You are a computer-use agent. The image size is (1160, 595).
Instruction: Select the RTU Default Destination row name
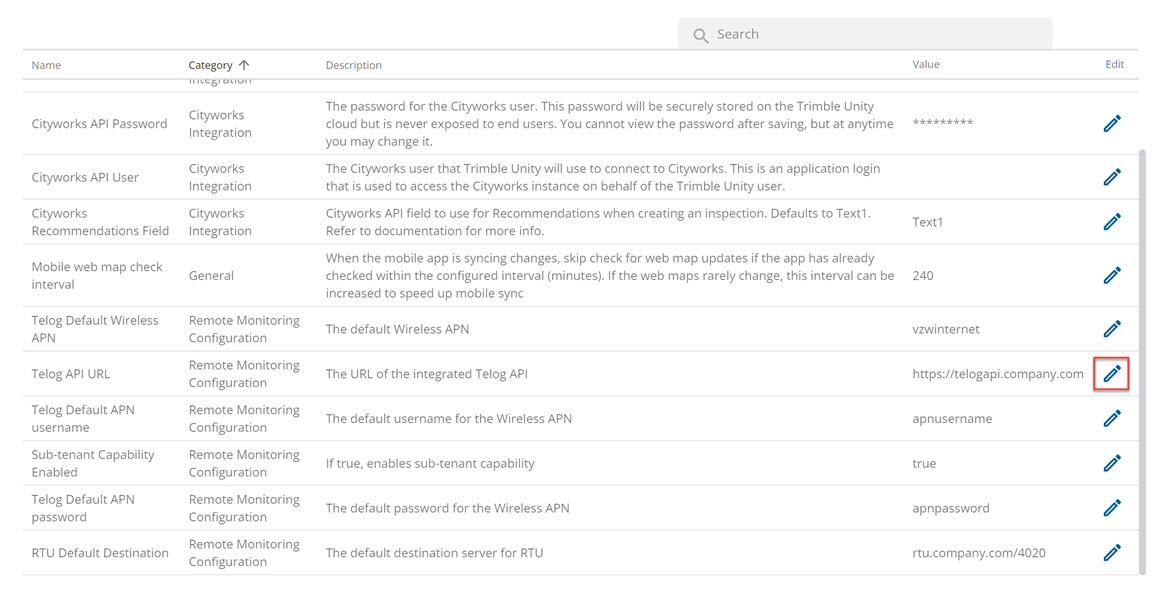tap(100, 553)
